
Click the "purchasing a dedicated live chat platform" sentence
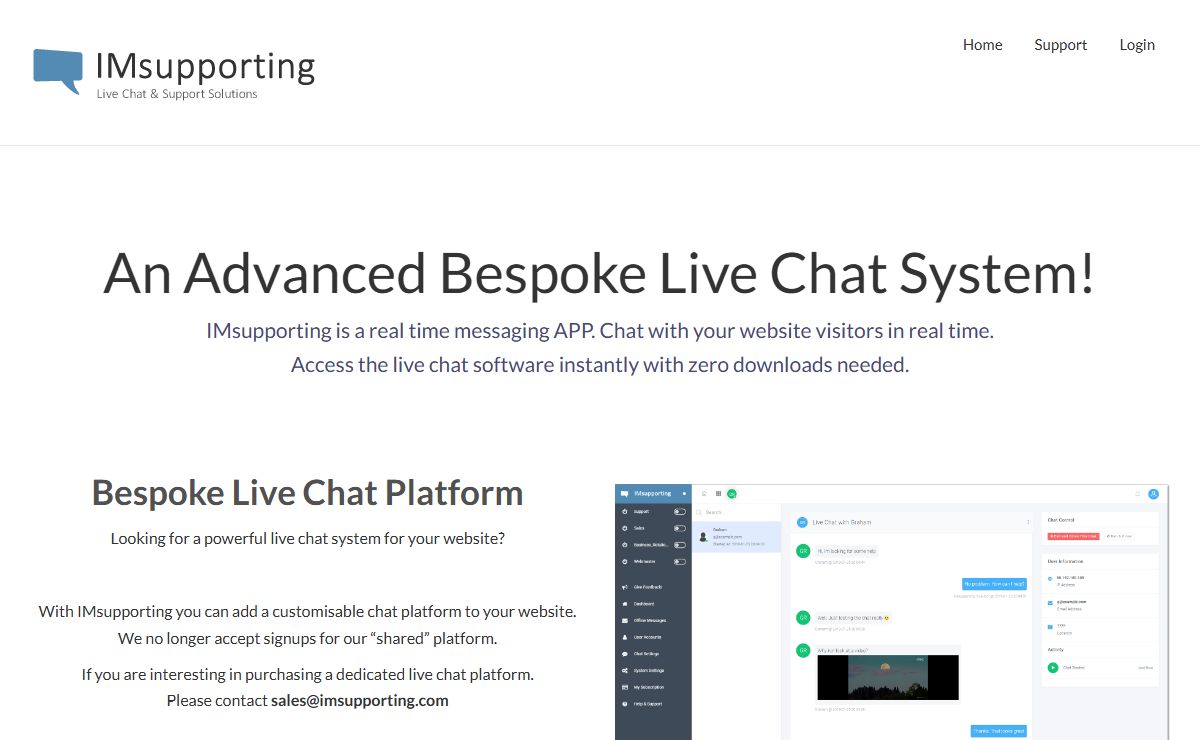[308, 674]
